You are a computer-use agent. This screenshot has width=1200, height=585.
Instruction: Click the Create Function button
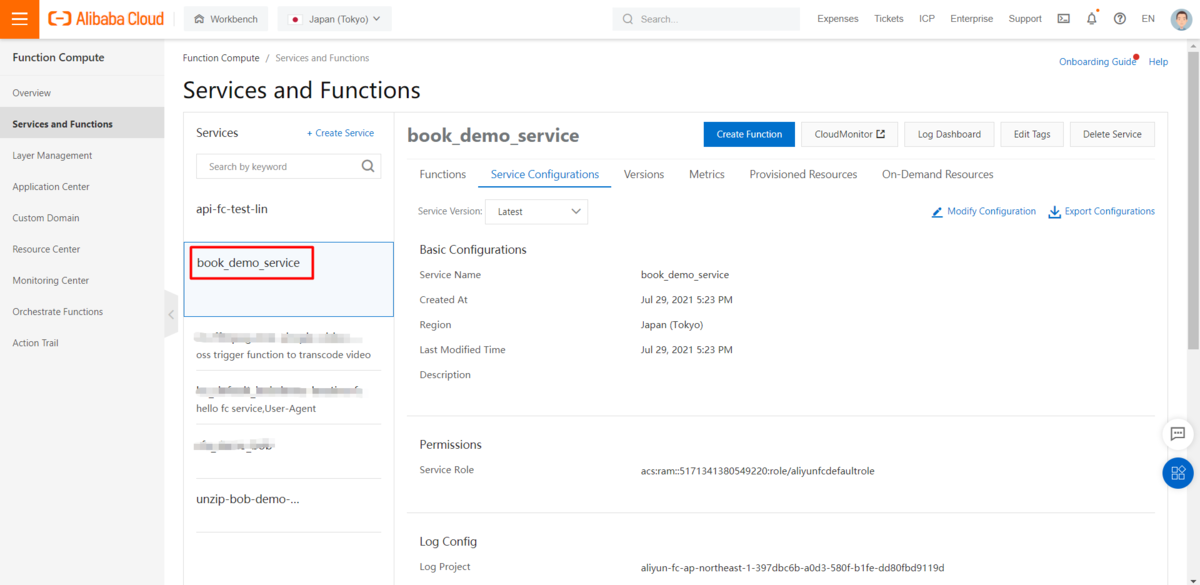tap(749, 134)
